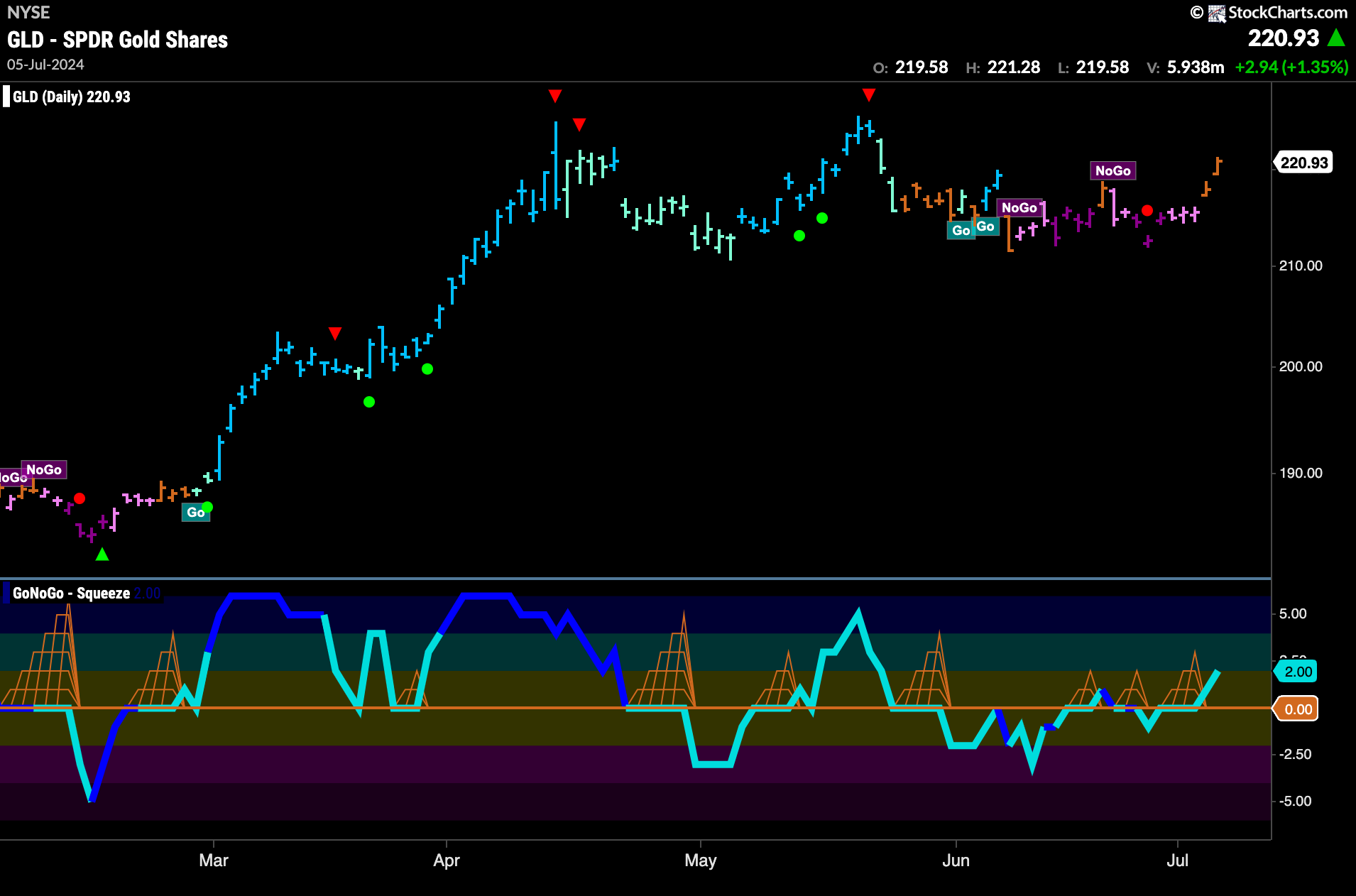The height and width of the screenshot is (896, 1356).
Task: Click the green circle beside the late-February Go label
Action: click(x=207, y=507)
